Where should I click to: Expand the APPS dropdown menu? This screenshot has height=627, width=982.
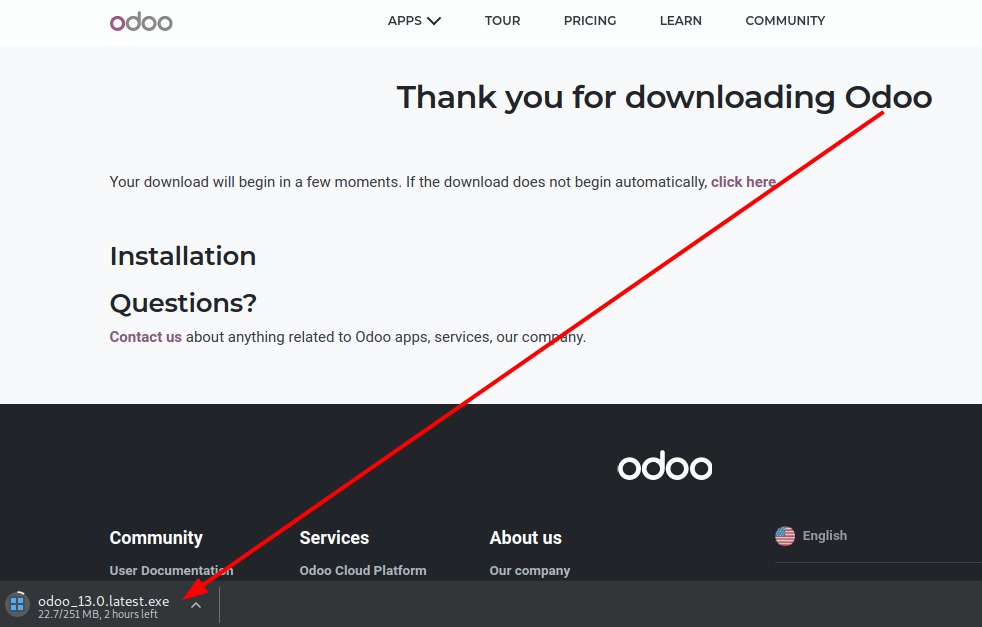tap(414, 21)
